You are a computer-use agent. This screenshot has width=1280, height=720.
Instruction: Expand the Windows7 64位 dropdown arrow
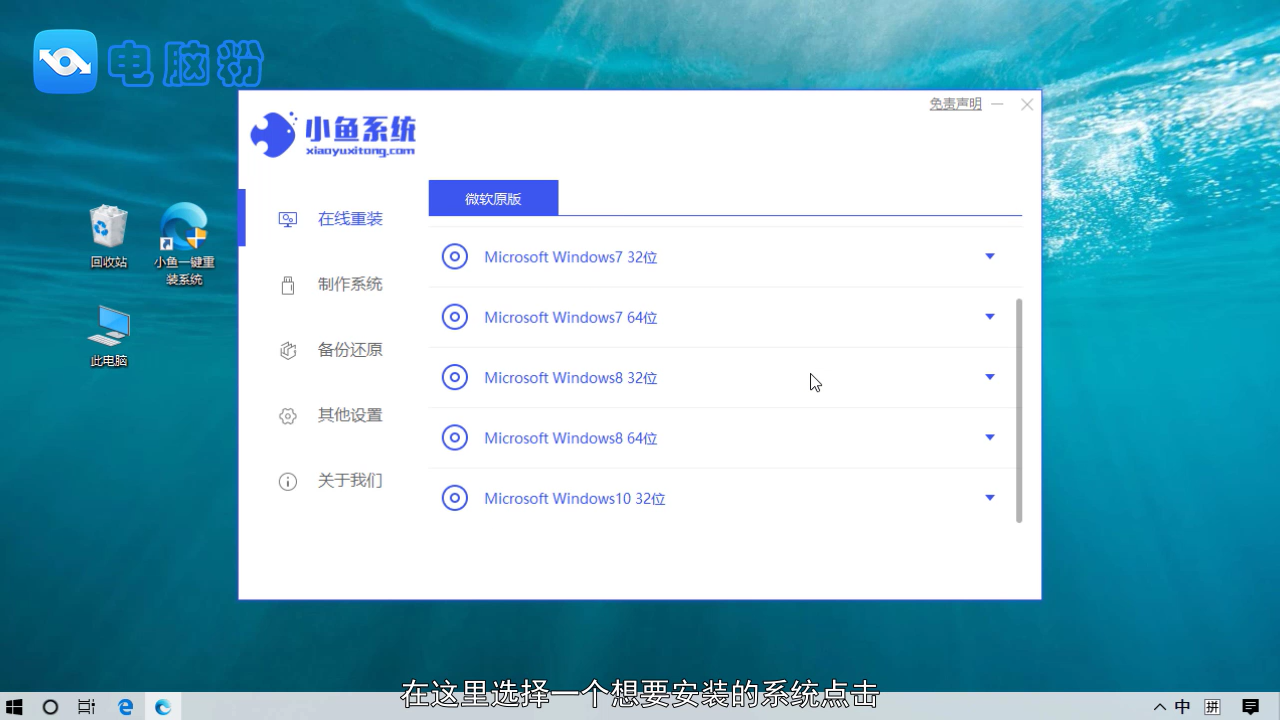pos(990,317)
